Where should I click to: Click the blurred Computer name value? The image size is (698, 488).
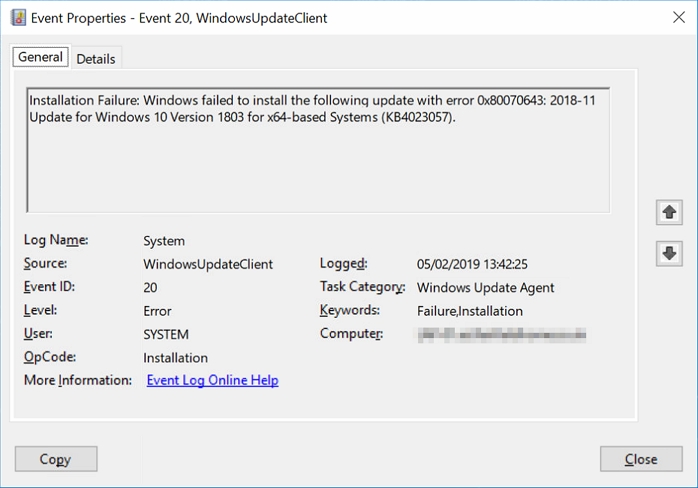(502, 334)
